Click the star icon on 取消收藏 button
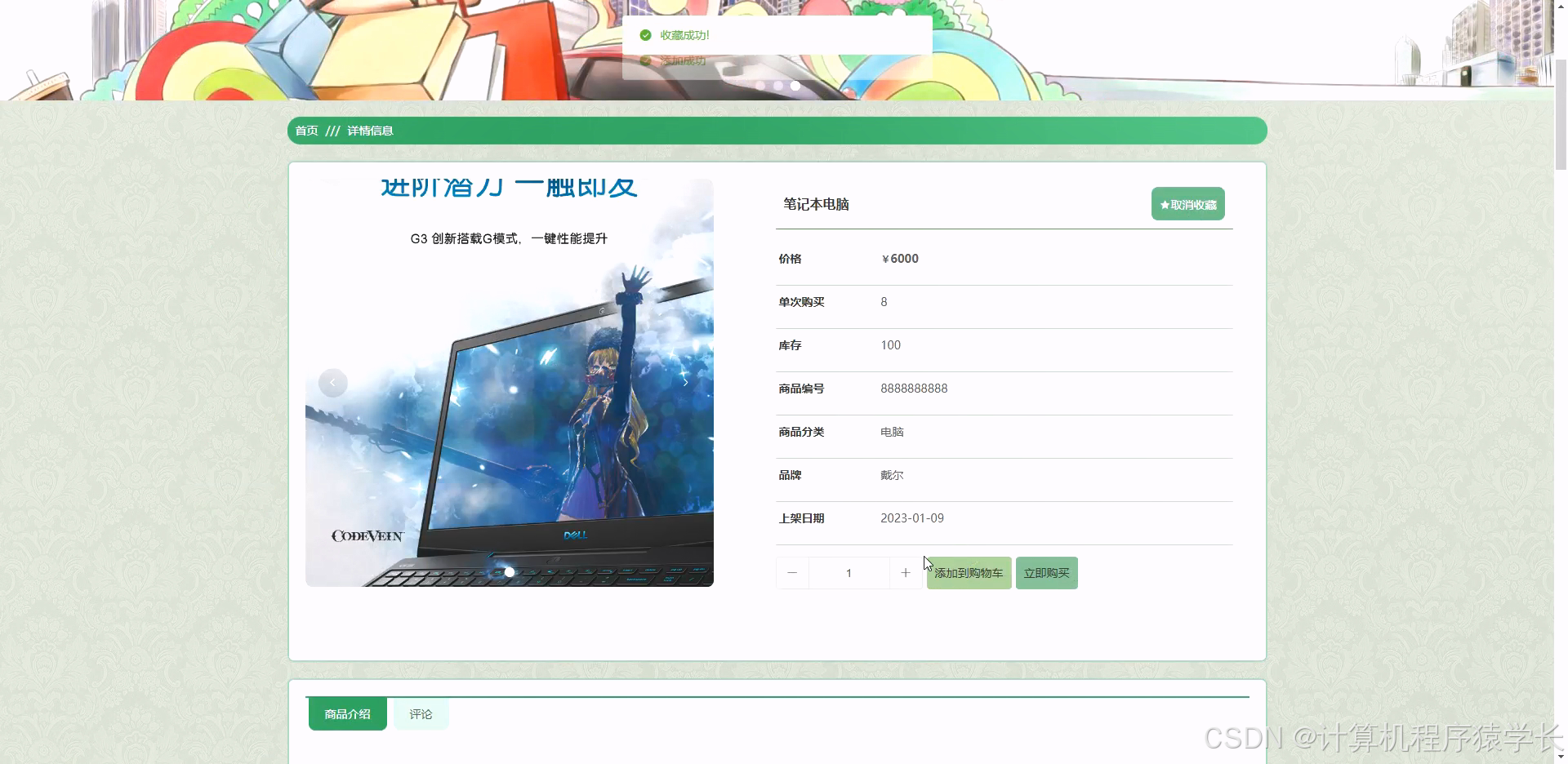Viewport: 1568px width, 764px height. [x=1164, y=204]
